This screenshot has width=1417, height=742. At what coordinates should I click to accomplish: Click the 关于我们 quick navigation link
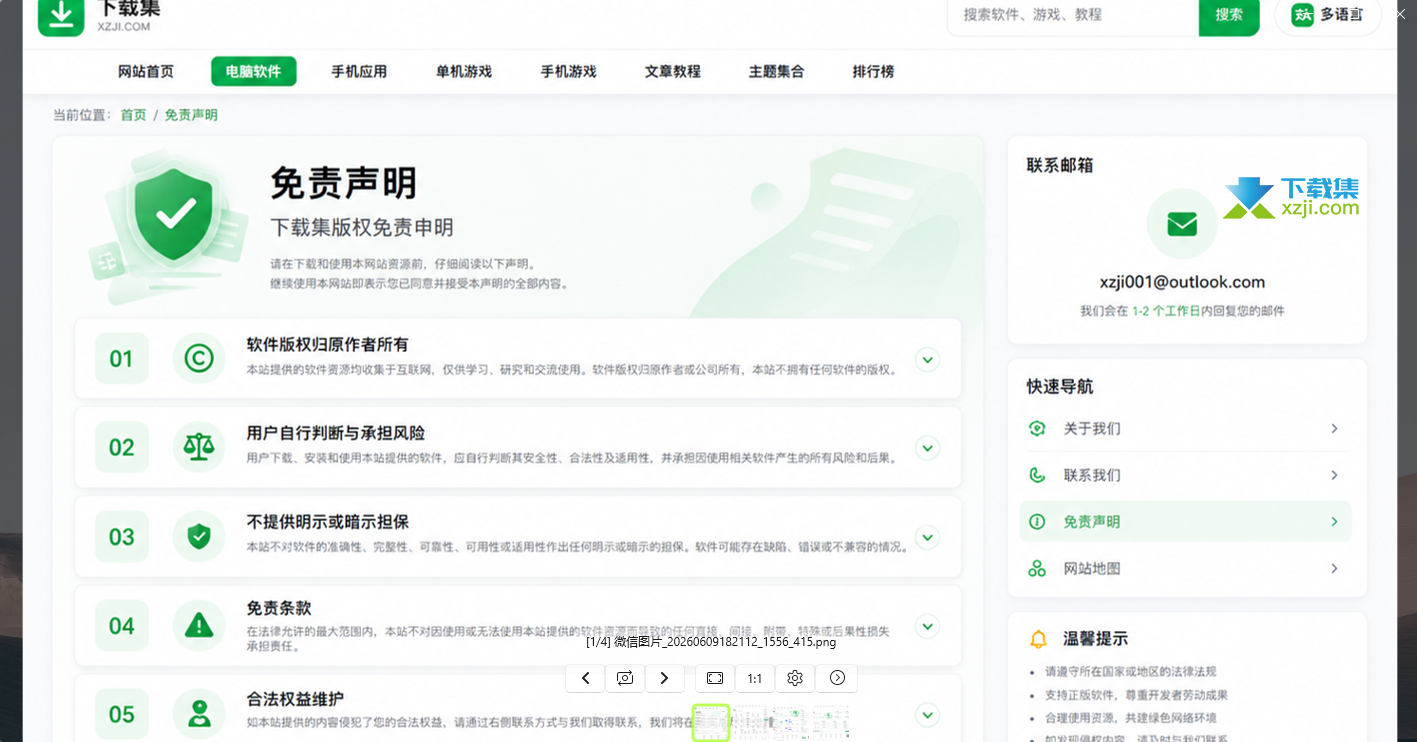pyautogui.click(x=1092, y=429)
